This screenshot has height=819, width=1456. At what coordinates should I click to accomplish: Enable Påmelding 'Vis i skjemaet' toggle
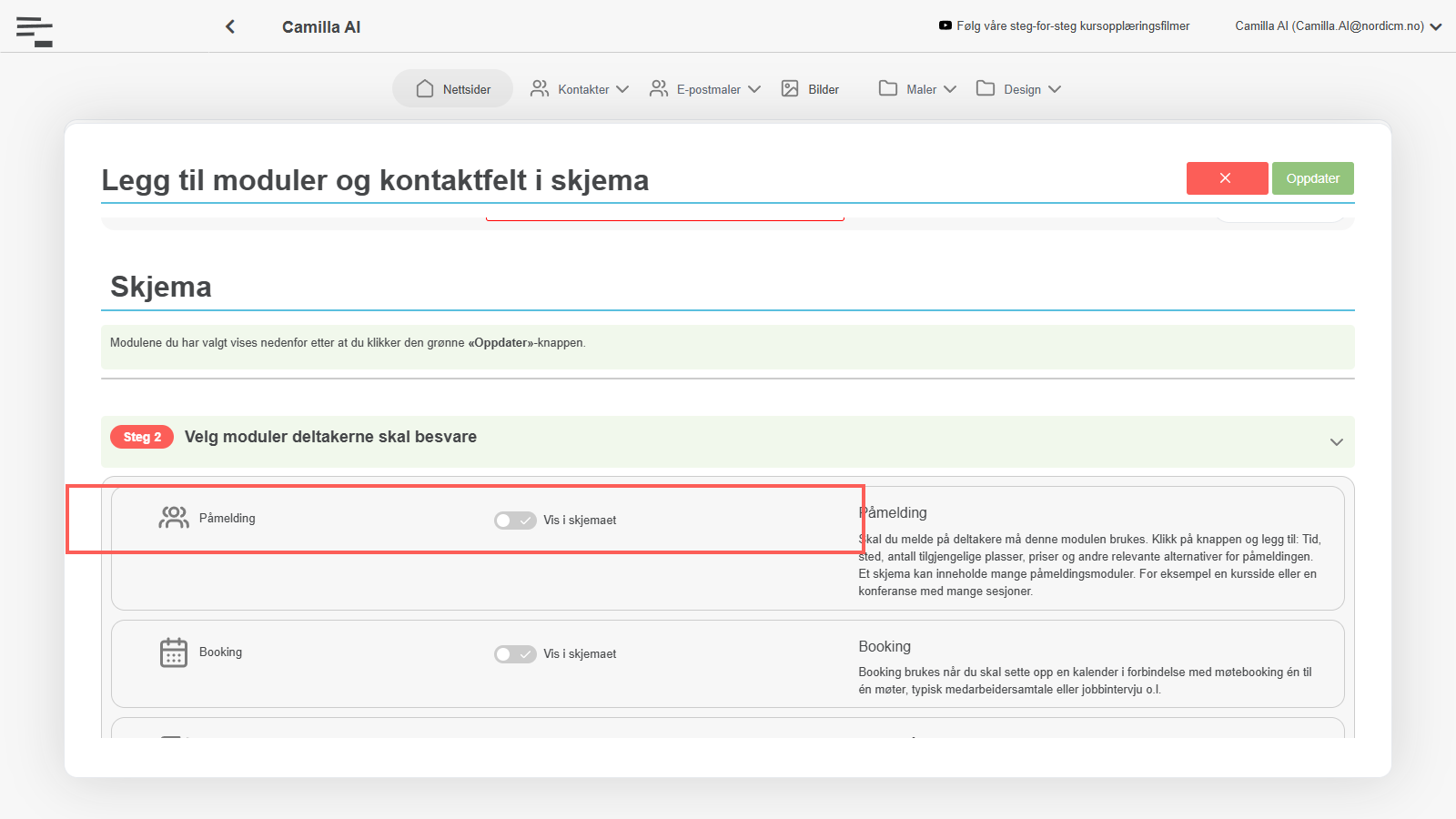coord(515,521)
